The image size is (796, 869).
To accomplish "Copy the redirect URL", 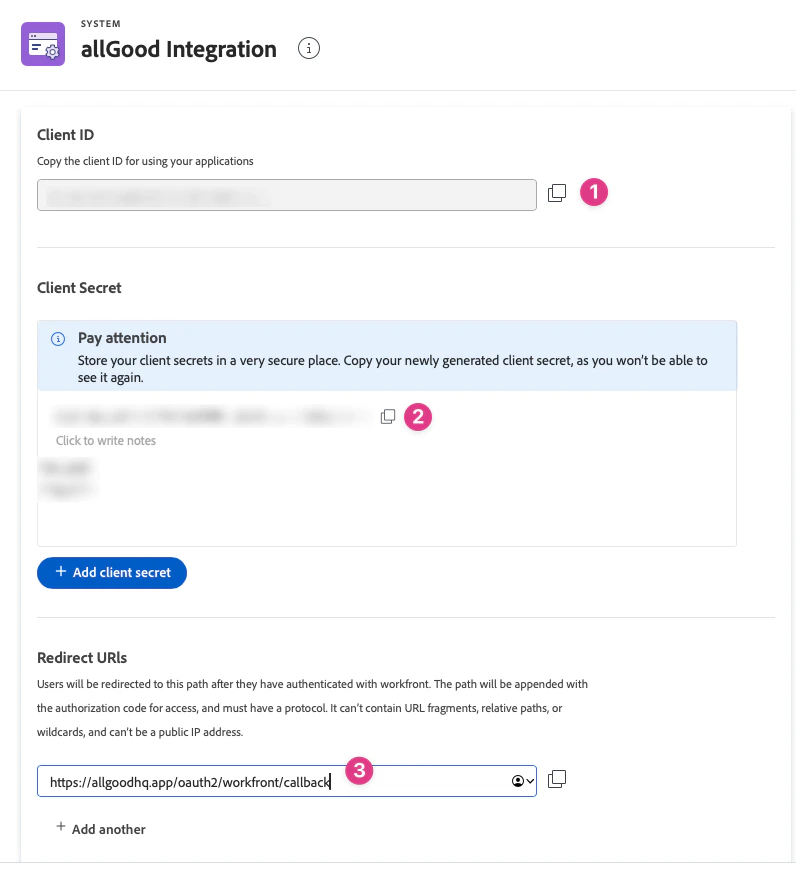I will [x=557, y=778].
